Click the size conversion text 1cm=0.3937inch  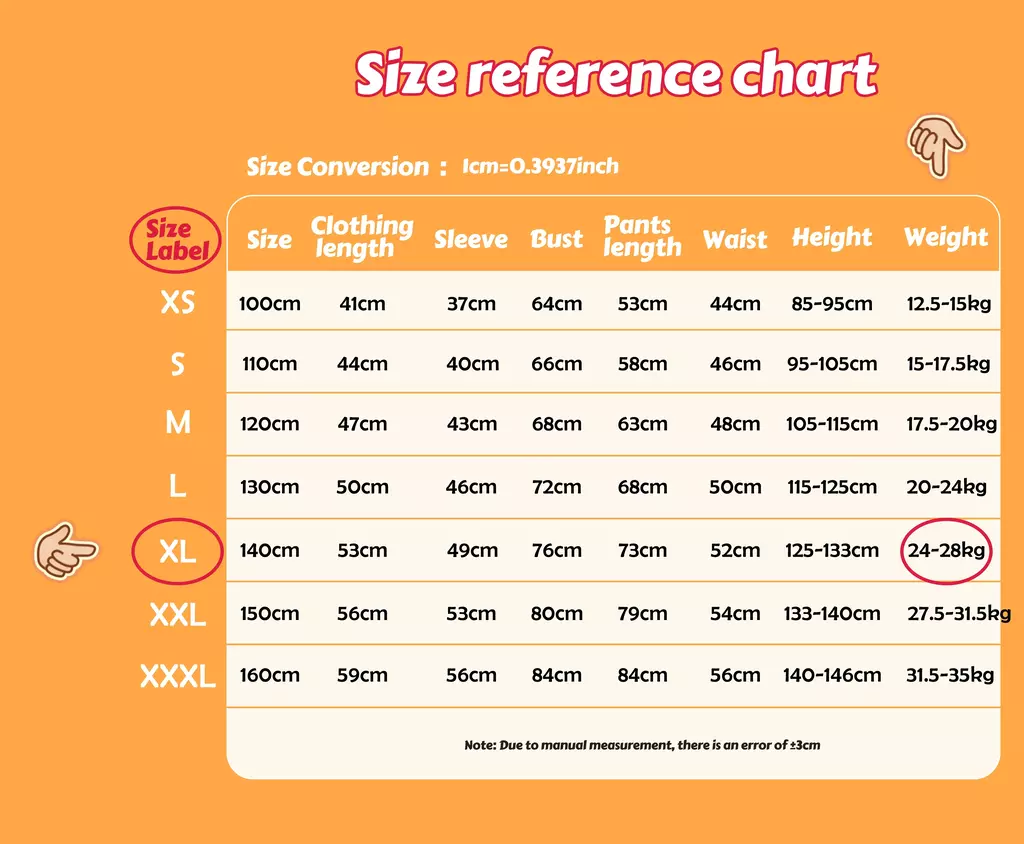[540, 166]
